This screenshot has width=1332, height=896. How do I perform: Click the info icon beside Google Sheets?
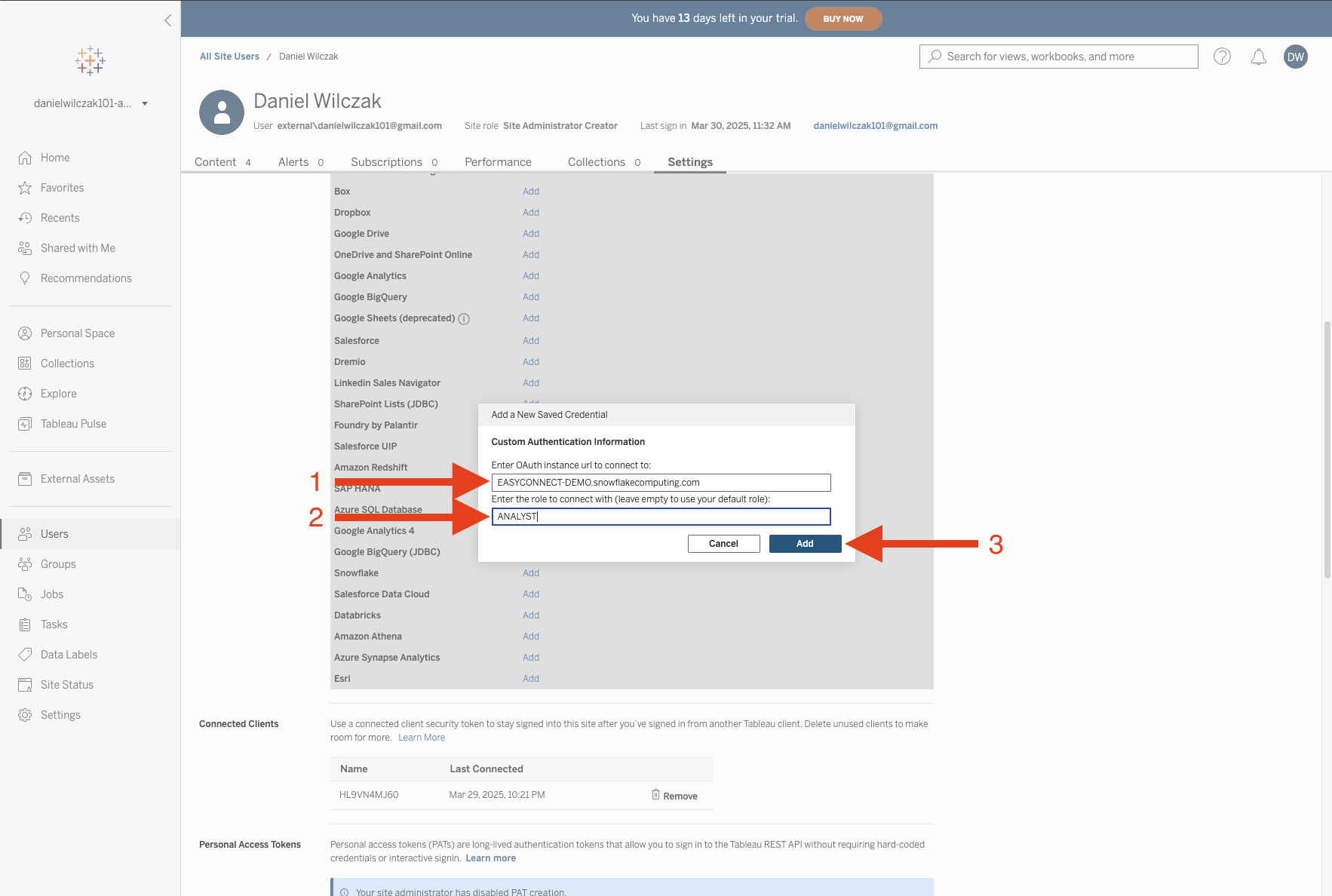pos(464,319)
